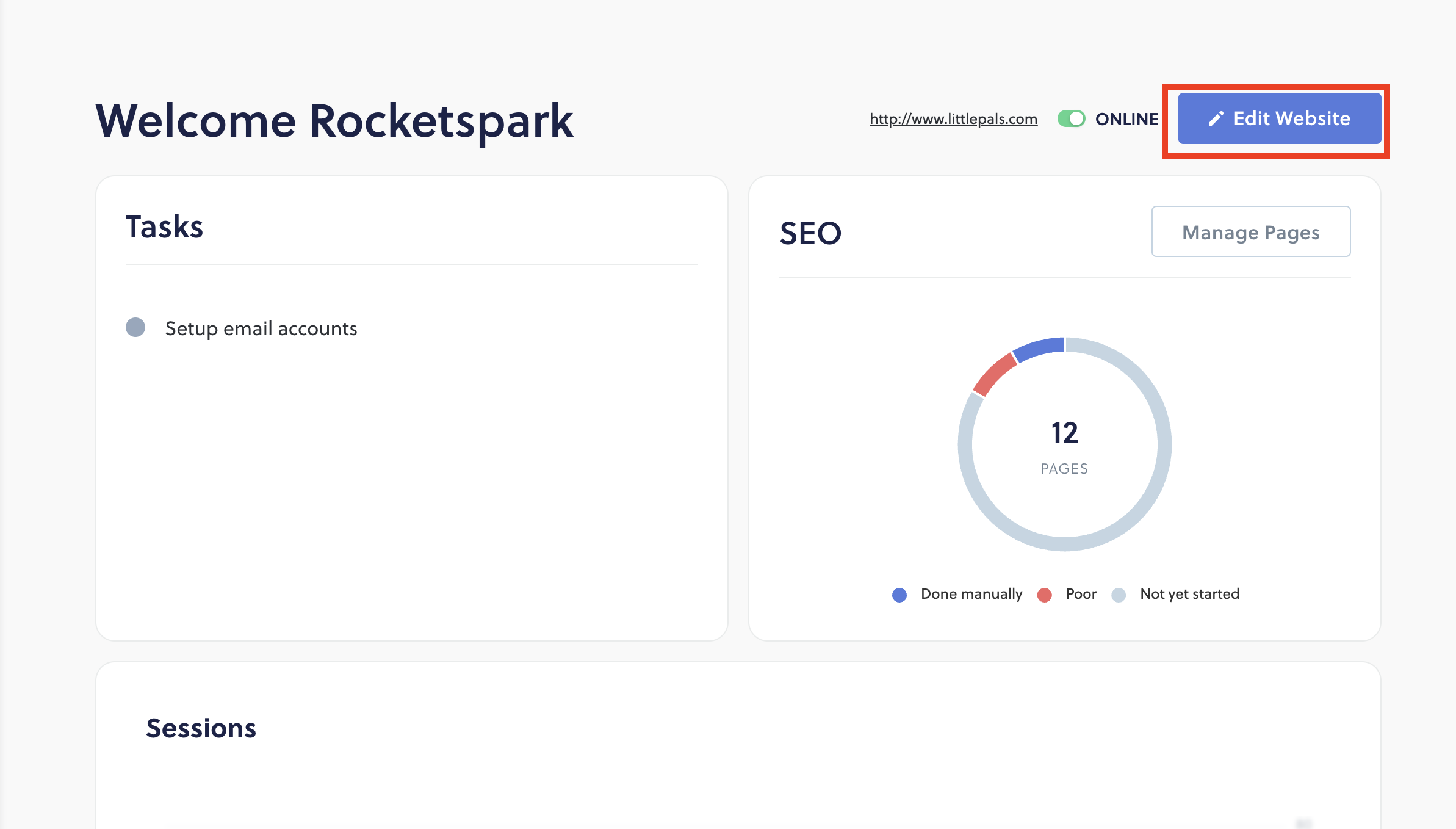Click the SEO card heading
This screenshot has width=1456, height=829.
(810, 233)
